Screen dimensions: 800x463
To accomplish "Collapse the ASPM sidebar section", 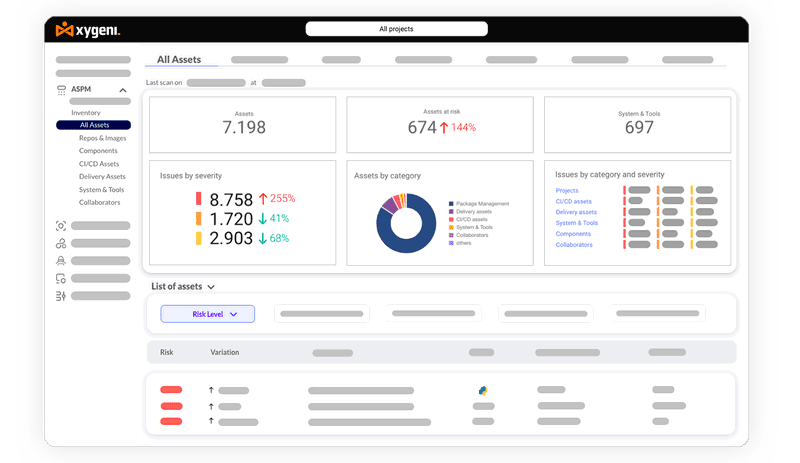I will pos(123,90).
